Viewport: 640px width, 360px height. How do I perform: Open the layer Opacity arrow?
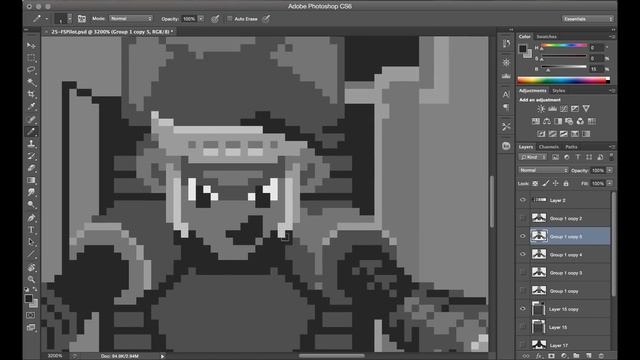(609, 170)
